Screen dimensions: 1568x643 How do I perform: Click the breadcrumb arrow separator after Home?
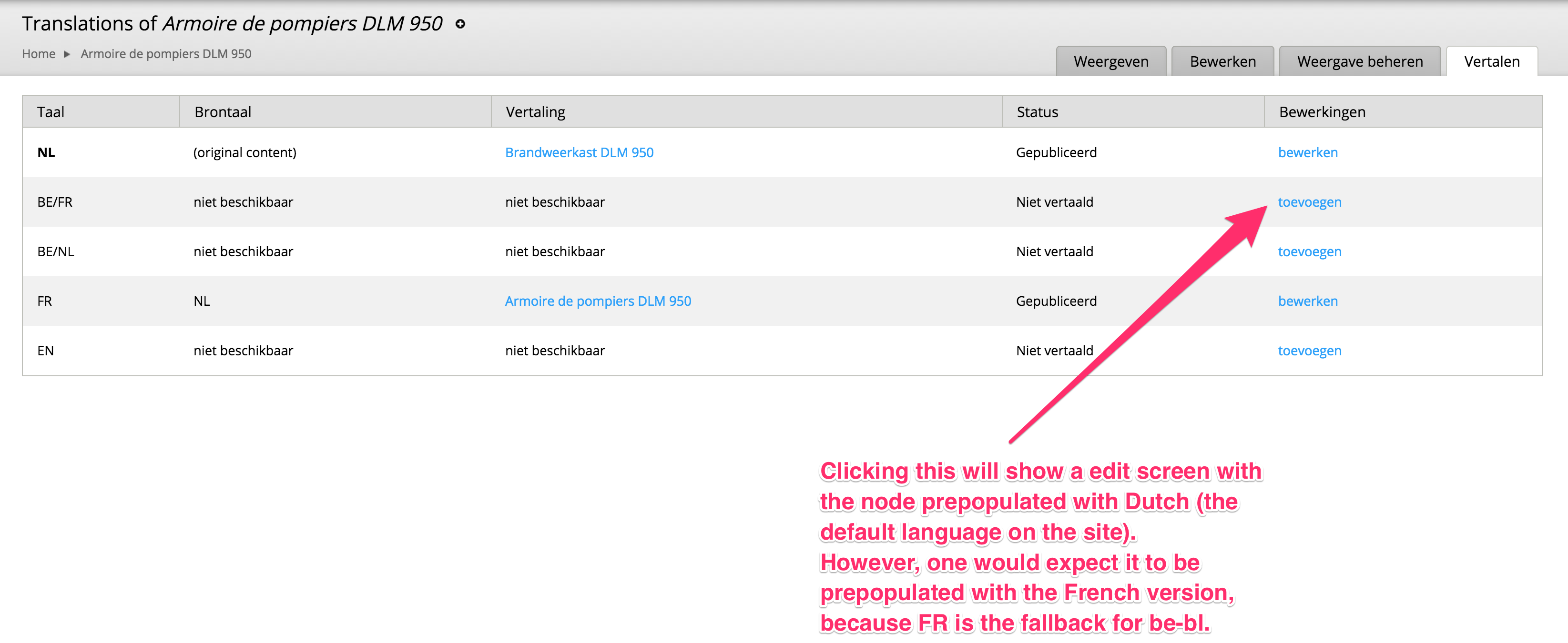coord(67,54)
